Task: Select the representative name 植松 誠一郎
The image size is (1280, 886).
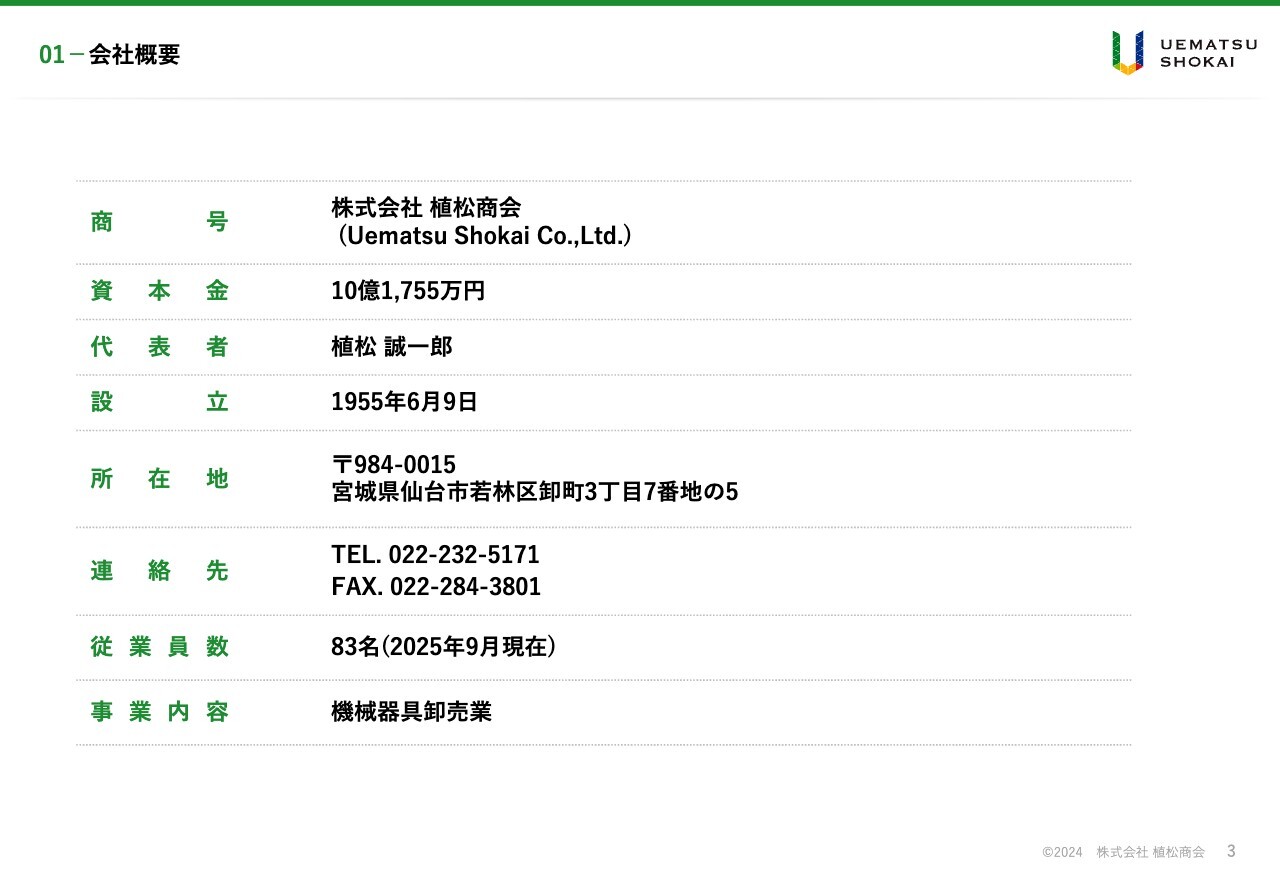Action: (392, 347)
